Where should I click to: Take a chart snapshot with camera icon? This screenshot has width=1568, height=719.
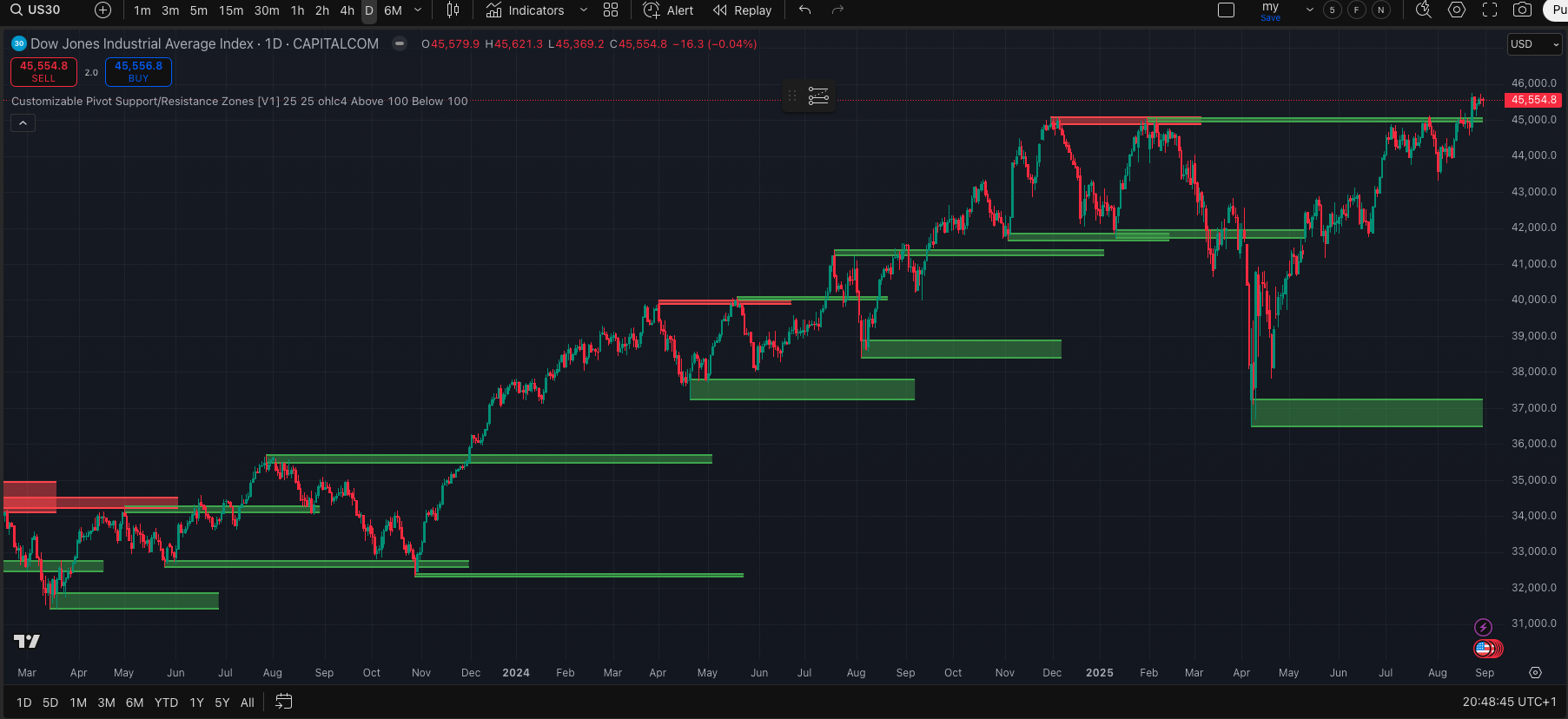(1522, 10)
